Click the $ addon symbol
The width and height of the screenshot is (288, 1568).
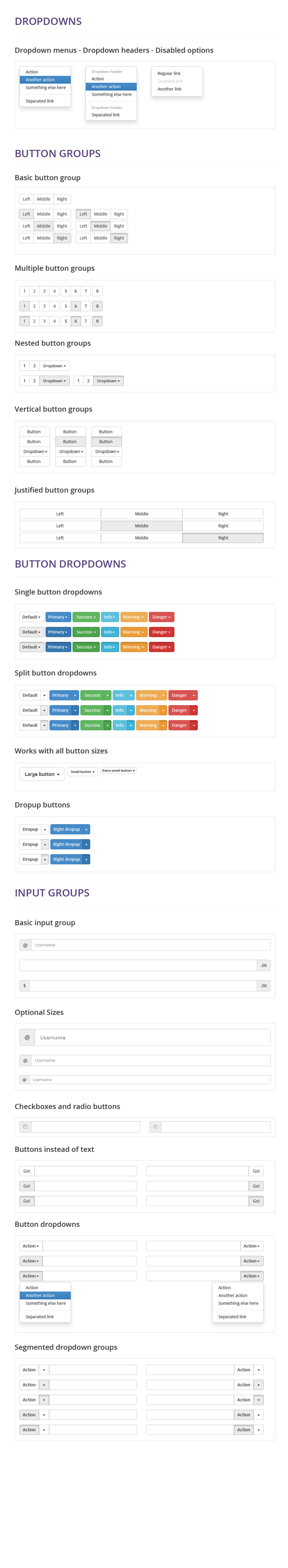24,985
